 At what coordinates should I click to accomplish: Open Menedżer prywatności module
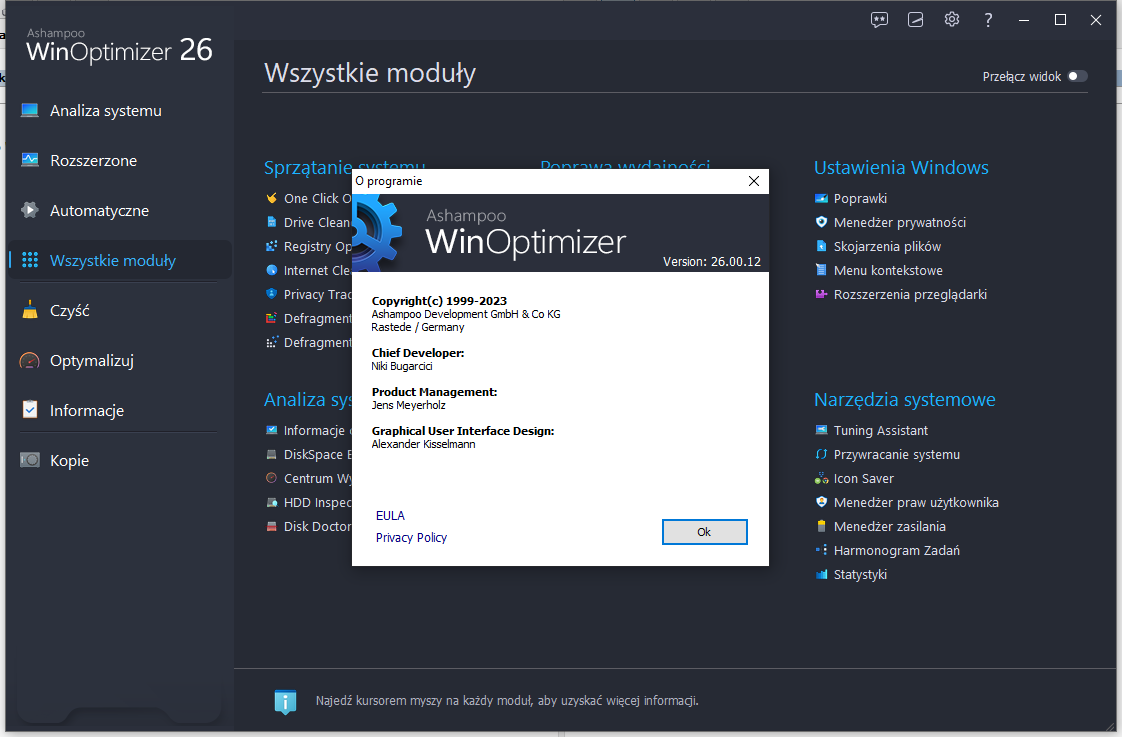pyautogui.click(x=899, y=223)
